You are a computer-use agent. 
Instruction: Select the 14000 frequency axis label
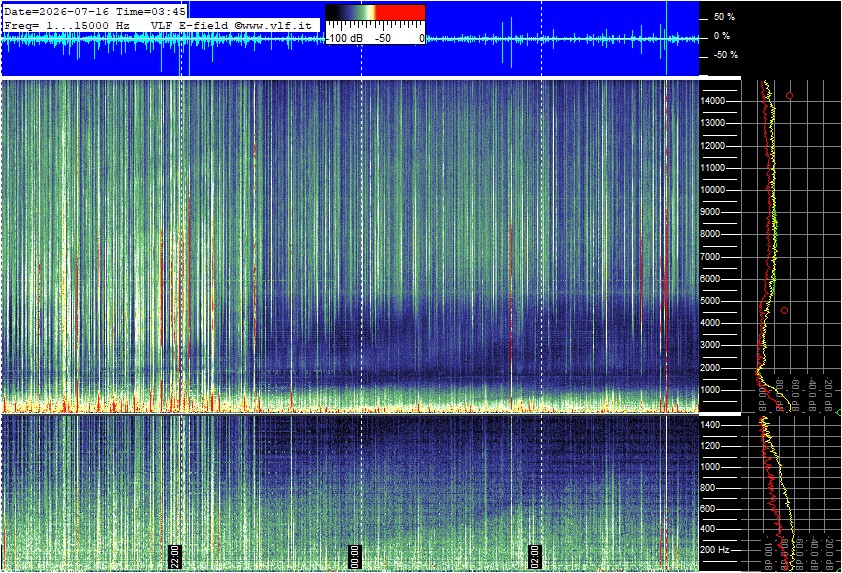[713, 101]
